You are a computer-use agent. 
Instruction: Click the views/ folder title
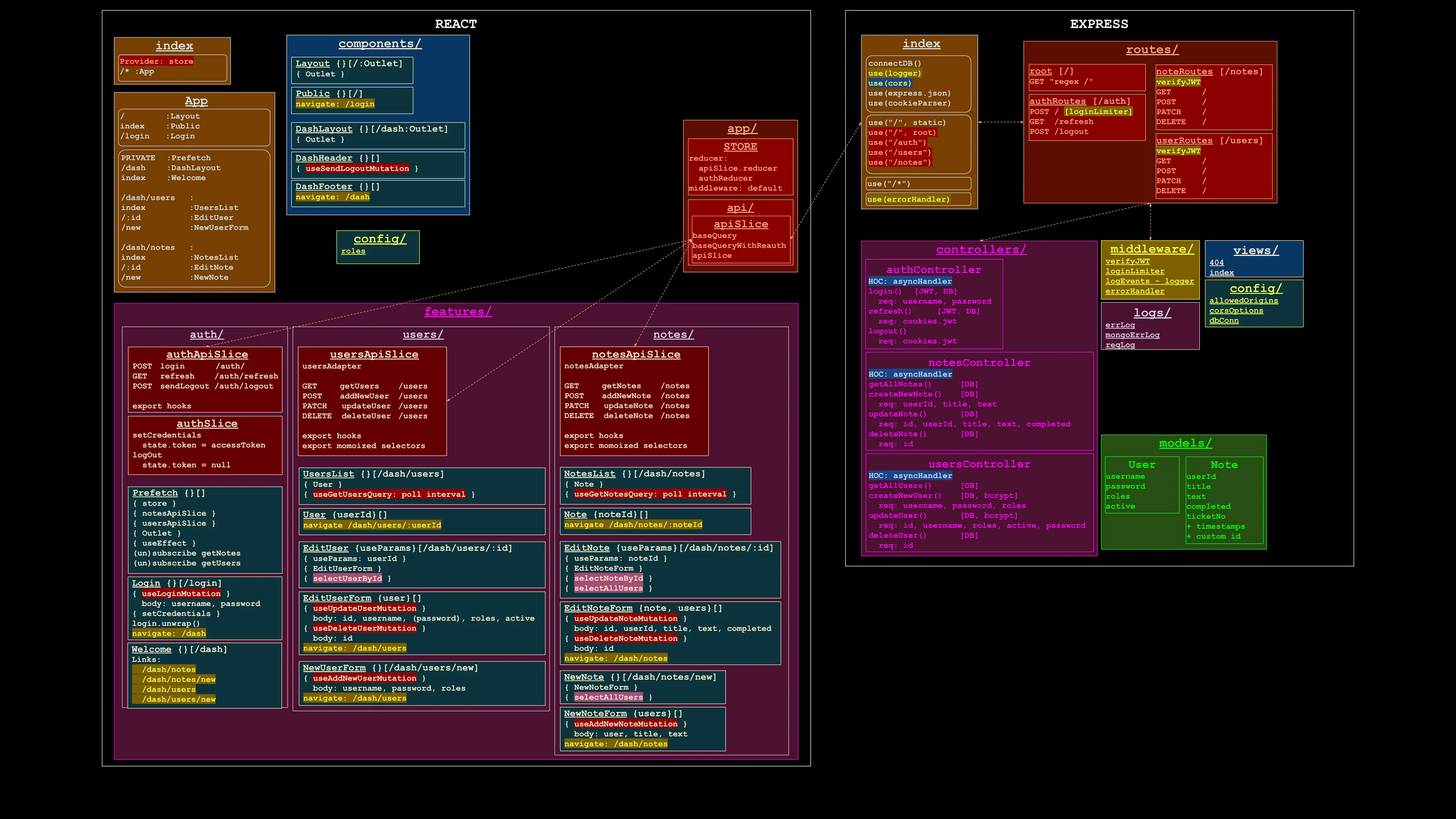click(1255, 250)
